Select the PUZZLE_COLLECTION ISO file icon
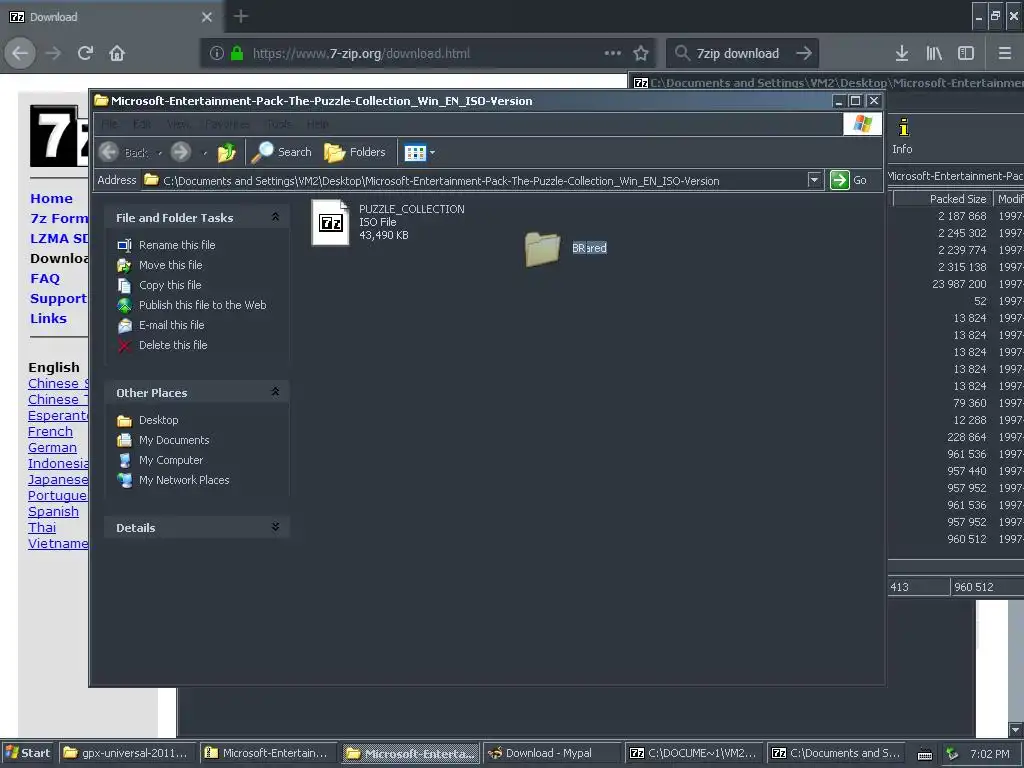The width and height of the screenshot is (1024, 768). (x=330, y=223)
